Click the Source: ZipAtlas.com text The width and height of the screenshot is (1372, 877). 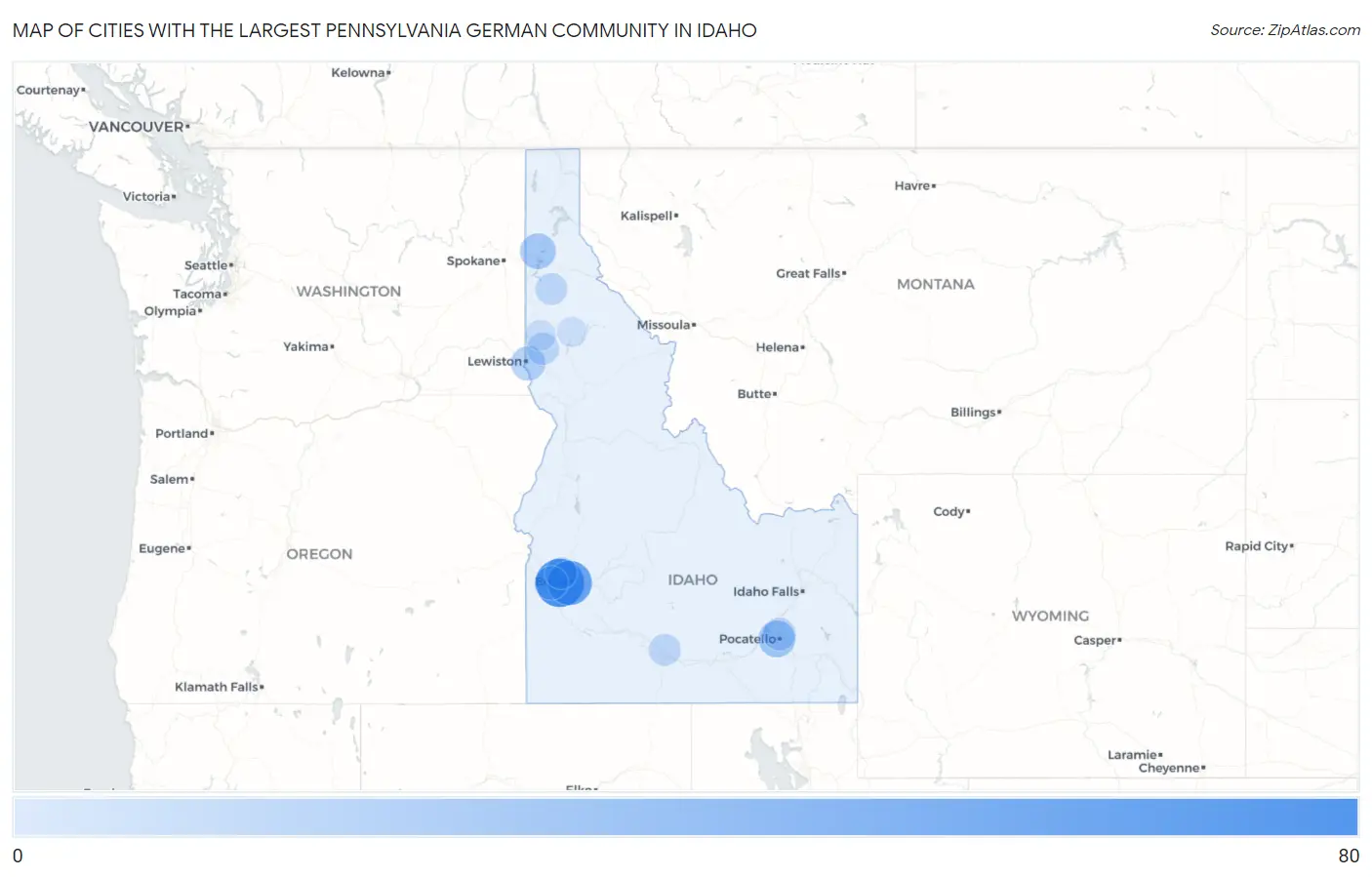(1285, 30)
